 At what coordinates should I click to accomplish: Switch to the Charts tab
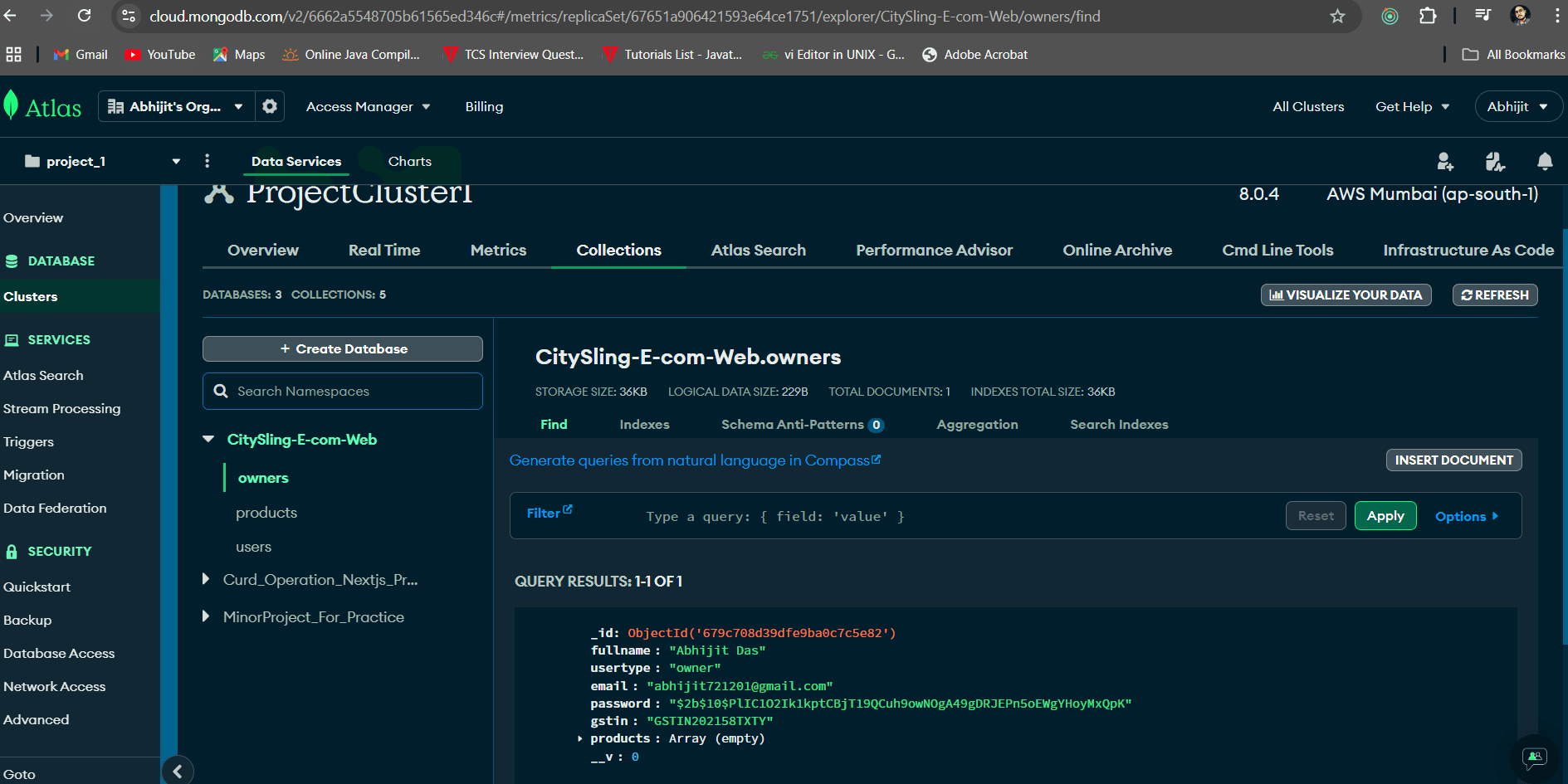click(x=410, y=161)
